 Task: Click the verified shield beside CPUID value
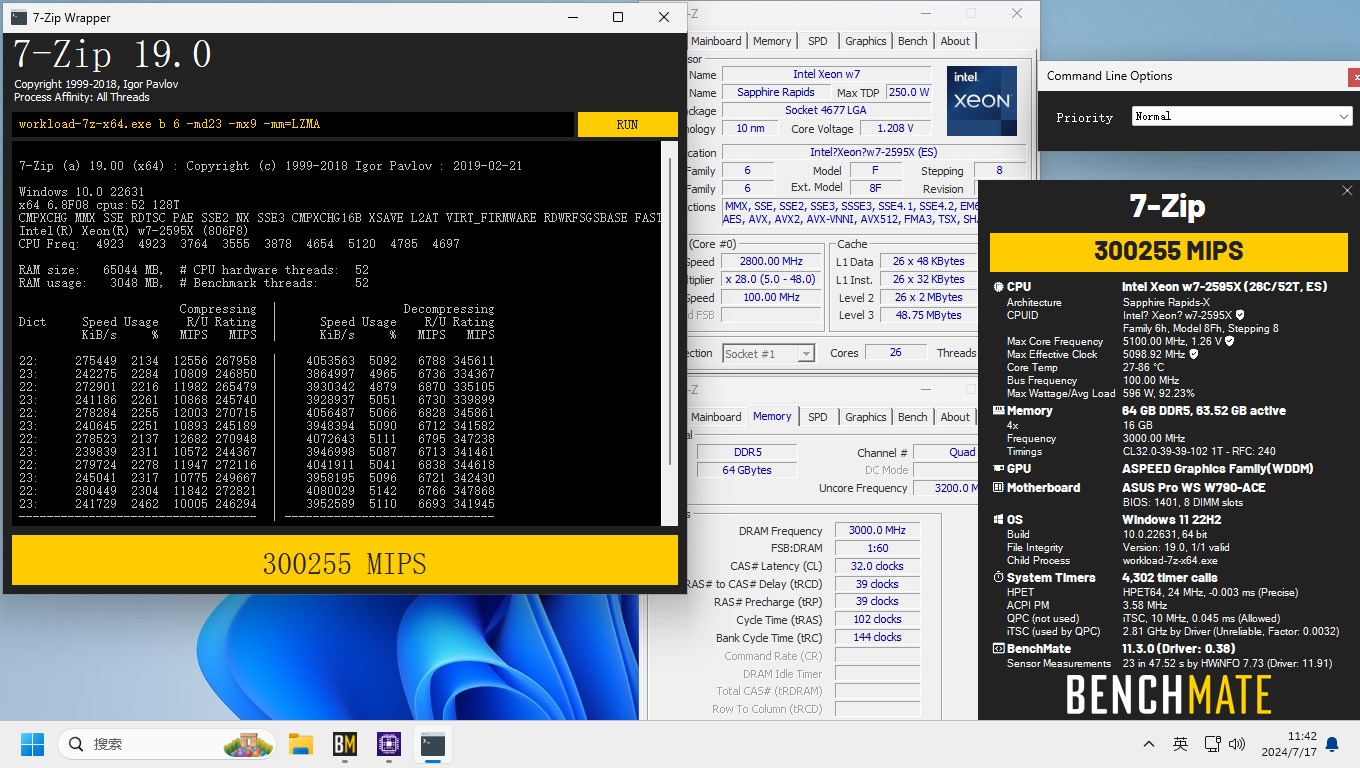pos(1240,315)
